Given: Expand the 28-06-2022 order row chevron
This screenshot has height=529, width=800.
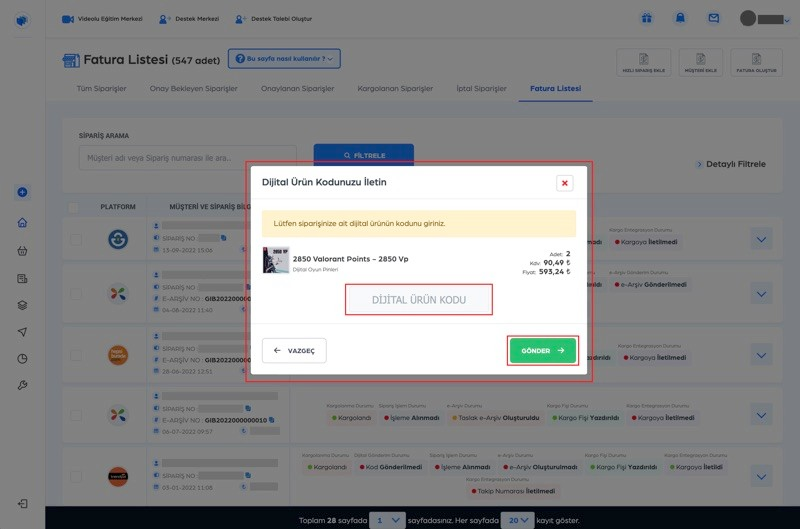Looking at the screenshot, I should [x=761, y=355].
